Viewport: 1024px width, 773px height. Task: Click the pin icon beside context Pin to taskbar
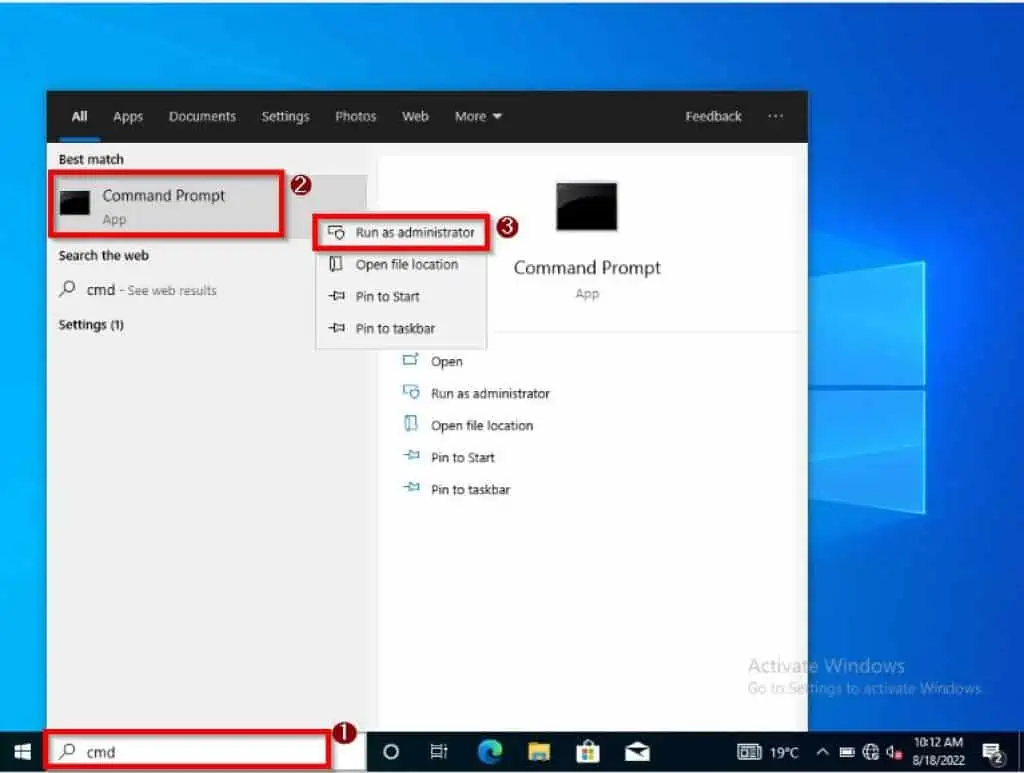336,328
